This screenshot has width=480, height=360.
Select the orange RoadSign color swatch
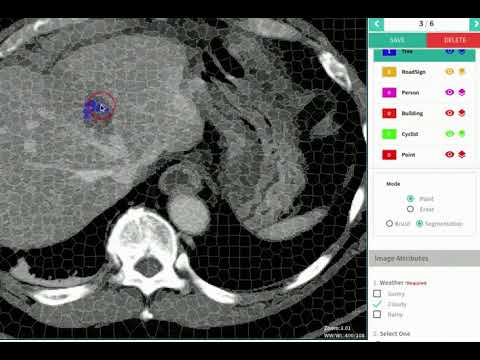coord(389,72)
